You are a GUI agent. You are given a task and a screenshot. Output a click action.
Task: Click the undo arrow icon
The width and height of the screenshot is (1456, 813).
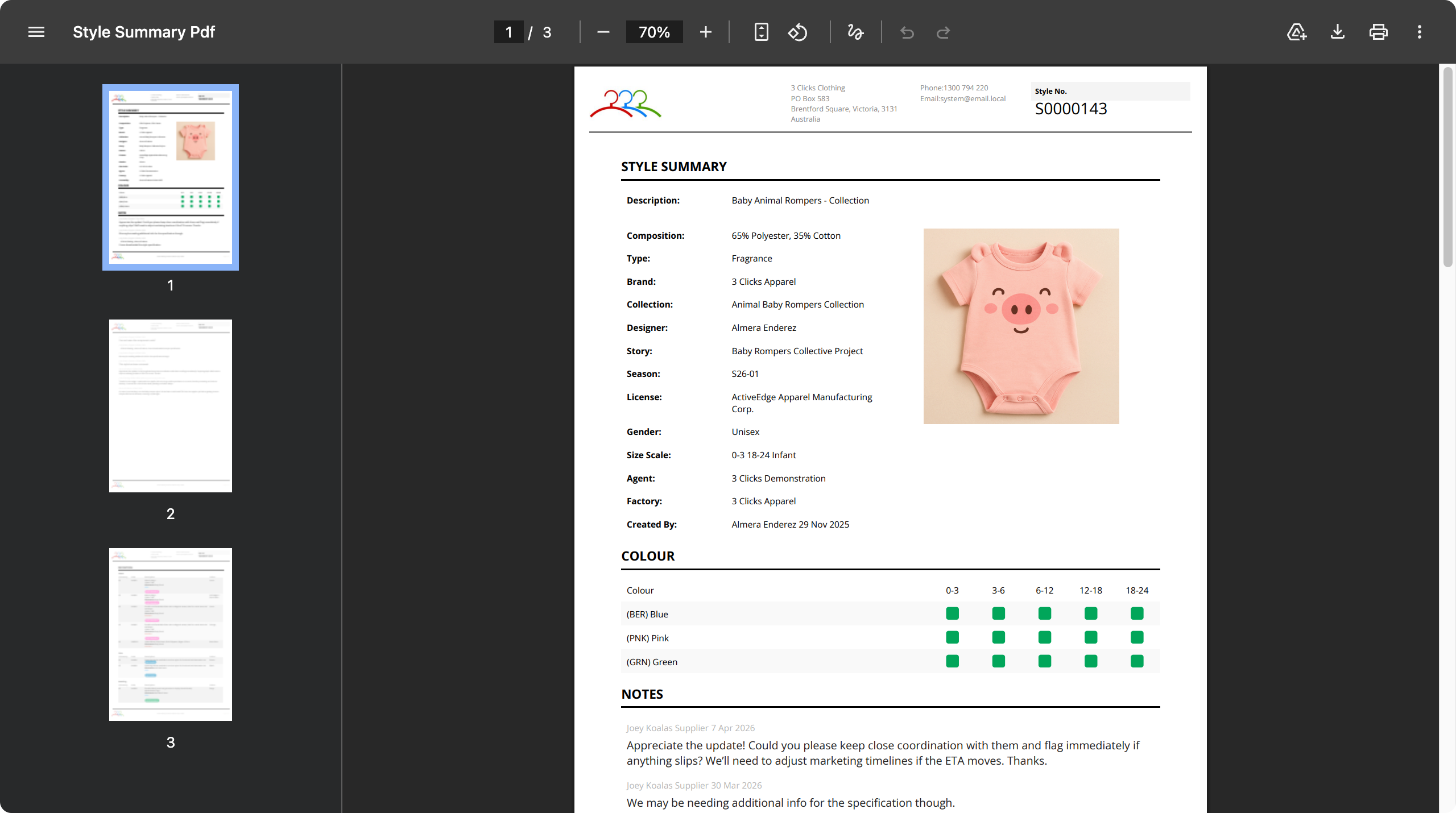click(907, 32)
